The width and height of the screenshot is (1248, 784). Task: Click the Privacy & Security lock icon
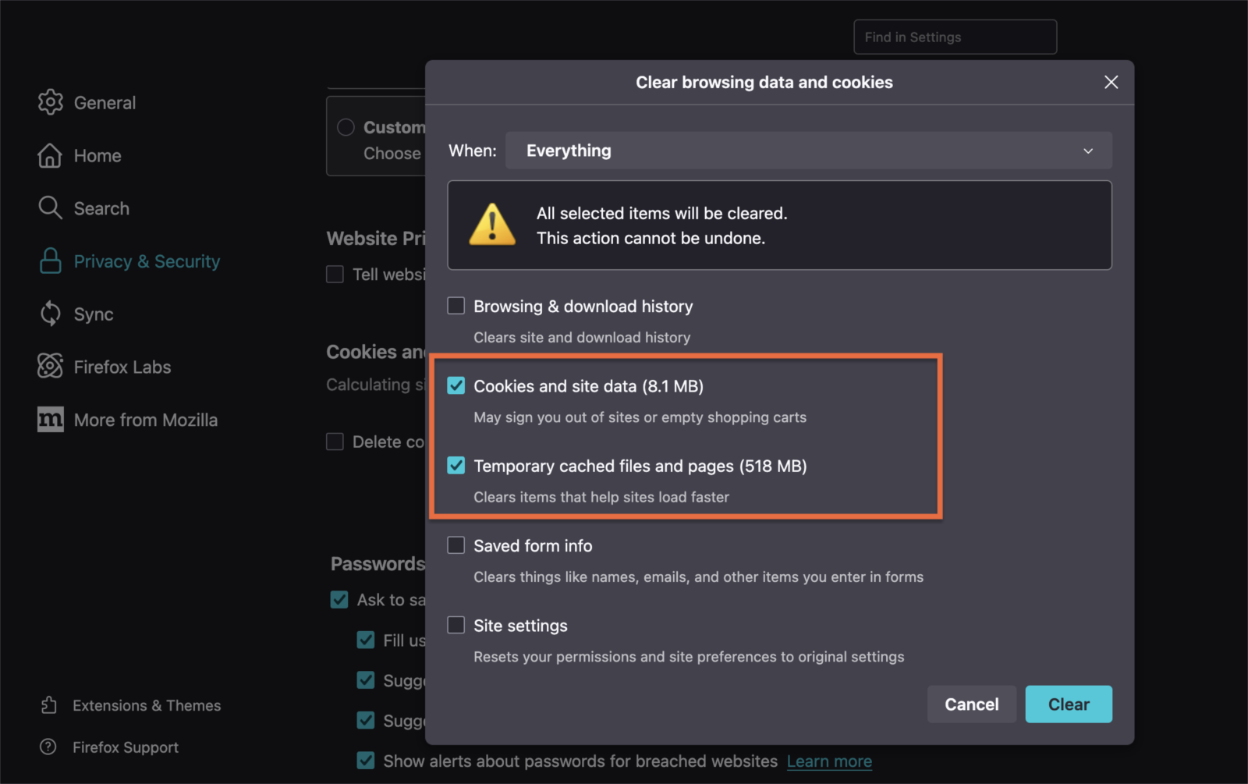50,261
